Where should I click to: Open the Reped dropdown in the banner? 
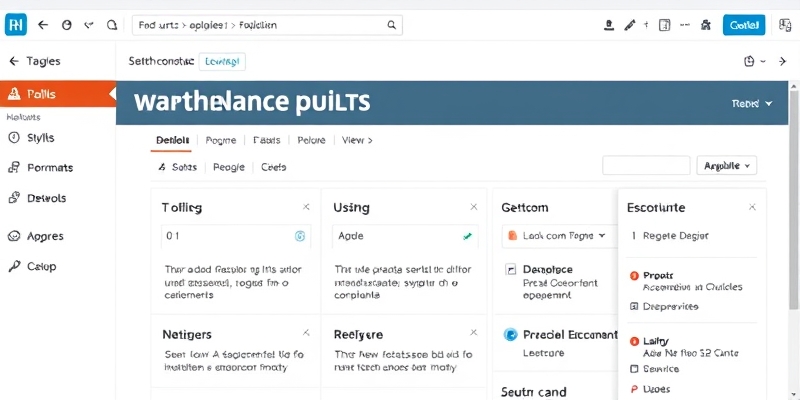pyautogui.click(x=752, y=104)
